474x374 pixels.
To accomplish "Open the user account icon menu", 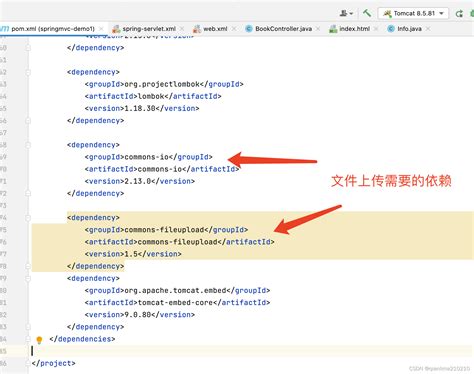I will (346, 13).
